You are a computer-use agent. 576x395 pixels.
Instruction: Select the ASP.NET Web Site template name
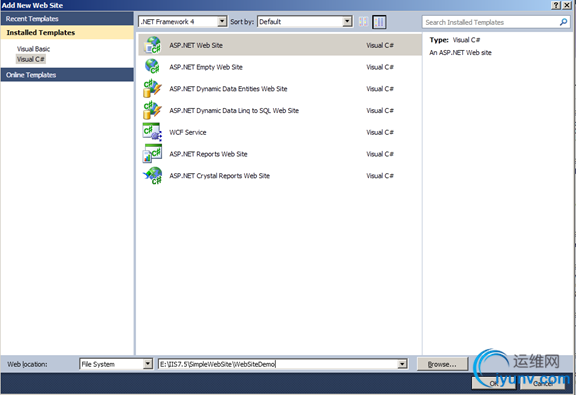tap(196, 45)
